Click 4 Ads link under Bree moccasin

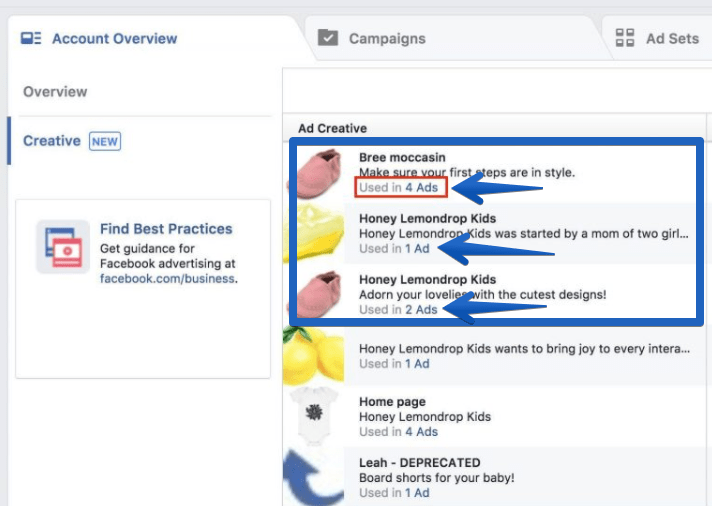point(421,187)
